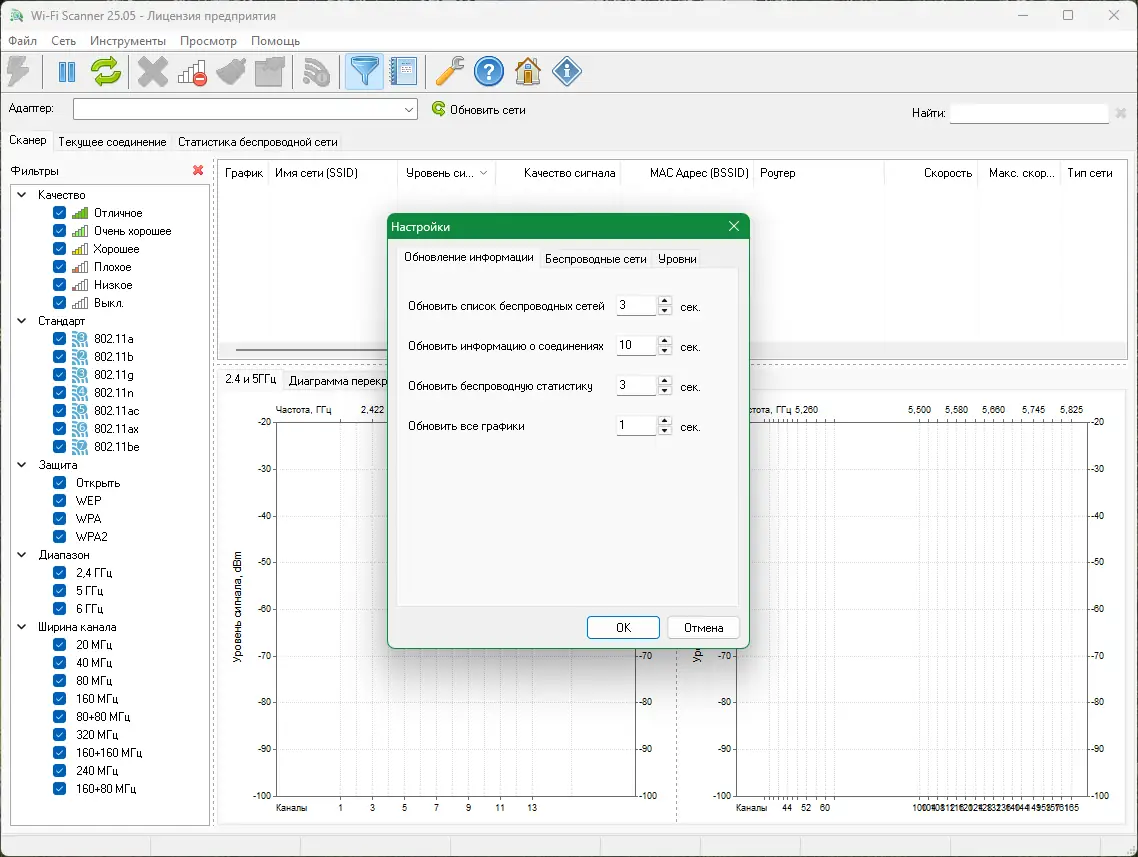Click the Найти search field
This screenshot has width=1138, height=857.
coord(1028,114)
